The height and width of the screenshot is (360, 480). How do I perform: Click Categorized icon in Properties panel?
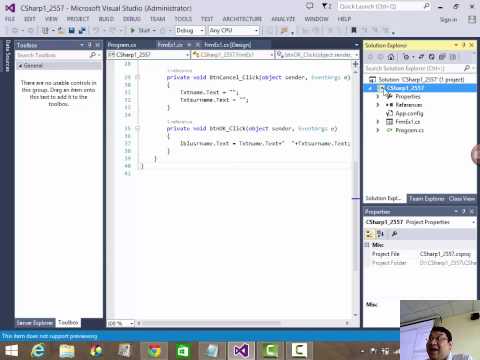tap(369, 234)
